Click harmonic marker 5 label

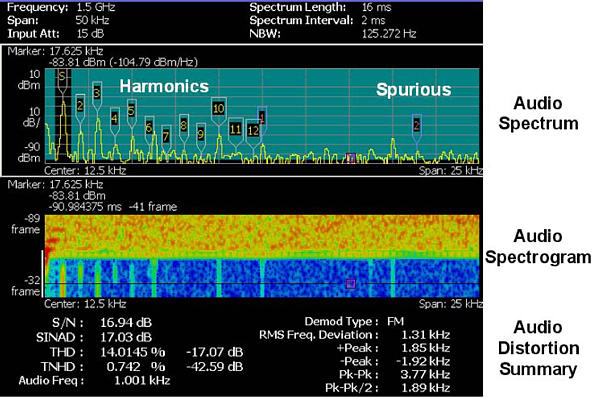pos(132,111)
